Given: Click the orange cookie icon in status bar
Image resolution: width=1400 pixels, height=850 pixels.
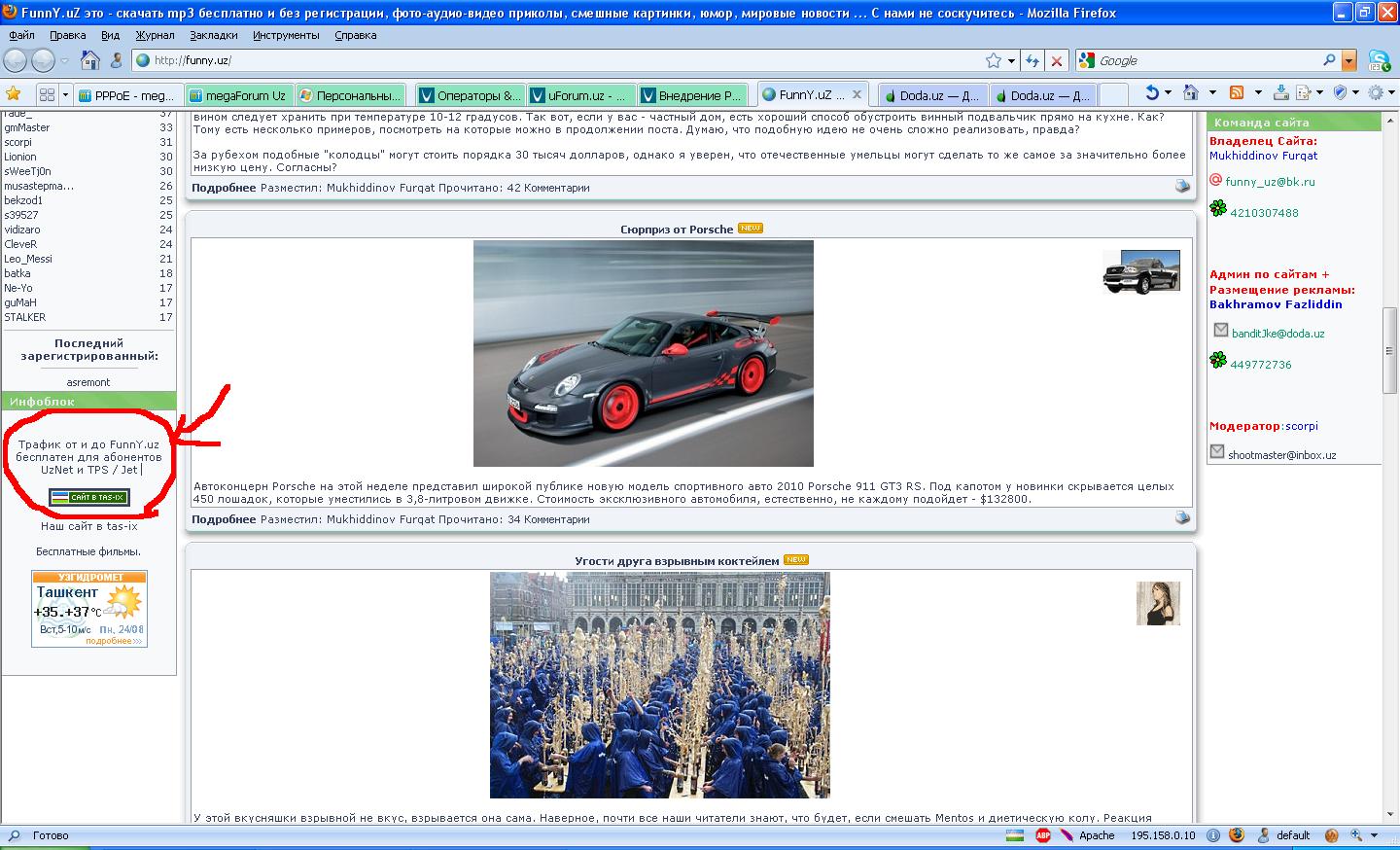Looking at the screenshot, I should (x=1331, y=835).
